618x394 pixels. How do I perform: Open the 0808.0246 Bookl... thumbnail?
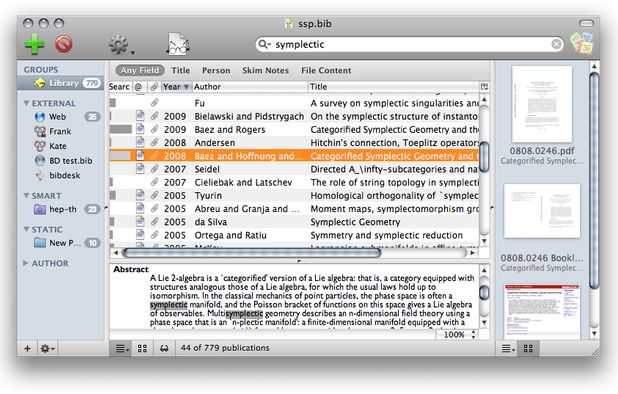tap(542, 210)
